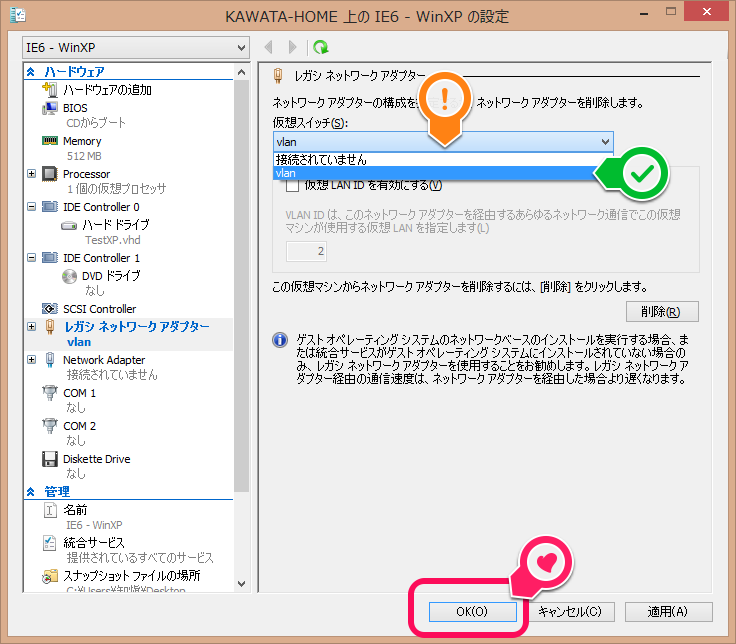Minimize the settings window
The height and width of the screenshot is (644, 736).
tap(644, 13)
